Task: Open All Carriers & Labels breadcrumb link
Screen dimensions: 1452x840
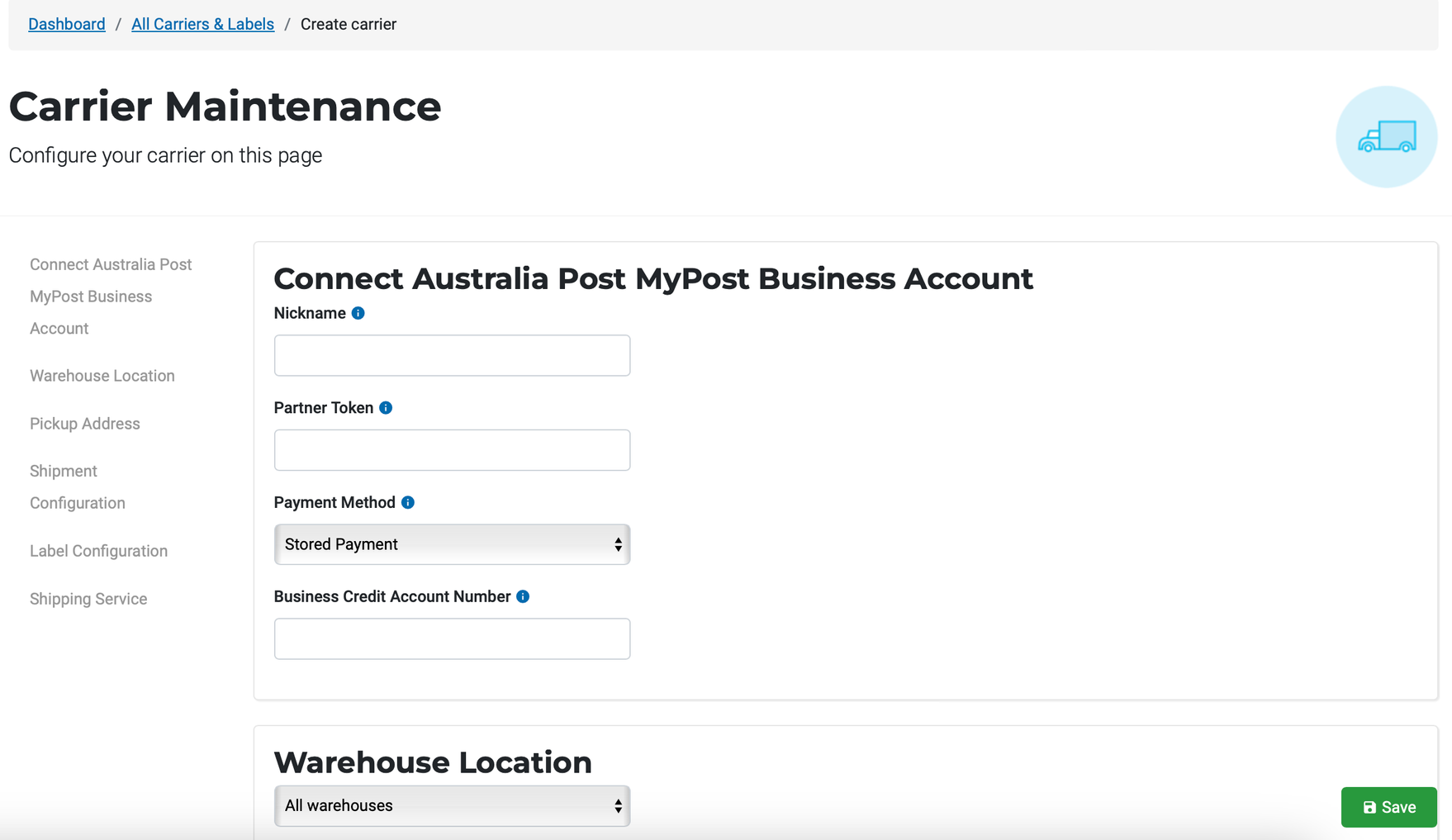Action: [202, 24]
